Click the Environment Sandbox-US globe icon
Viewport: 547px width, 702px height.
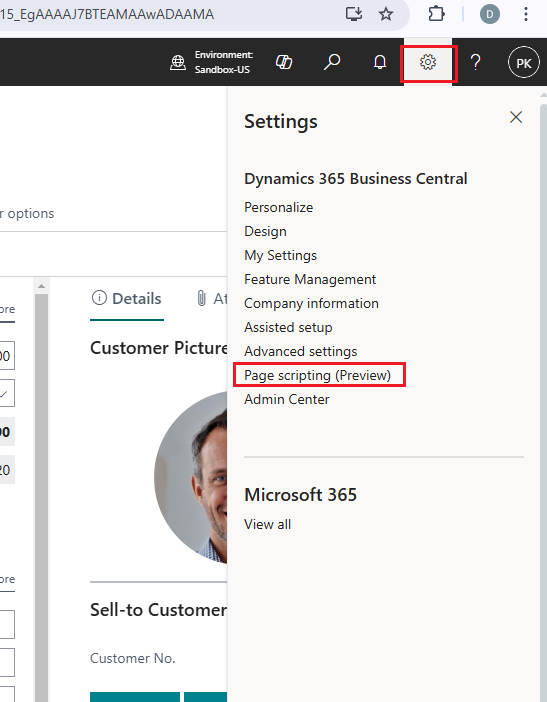click(x=178, y=62)
